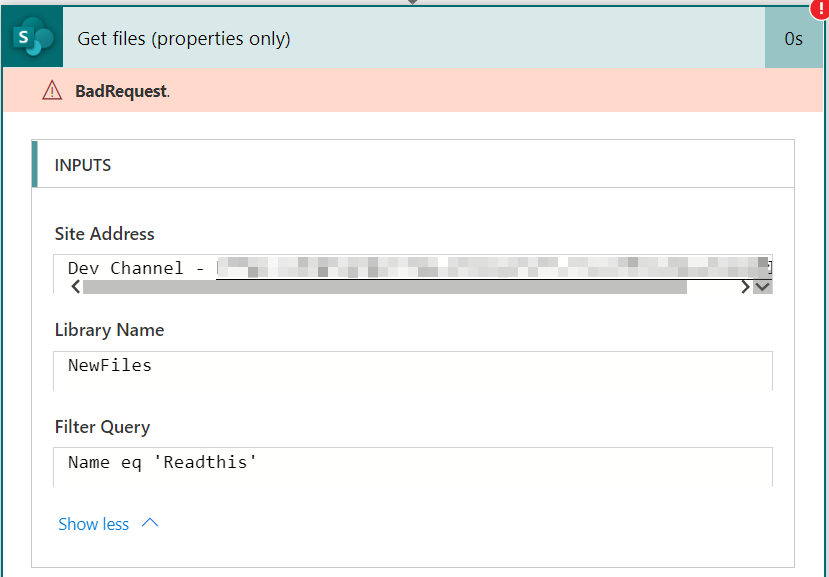Click the Site Address horizontal scrollbar thumb
The height and width of the screenshot is (577, 829).
(385, 287)
